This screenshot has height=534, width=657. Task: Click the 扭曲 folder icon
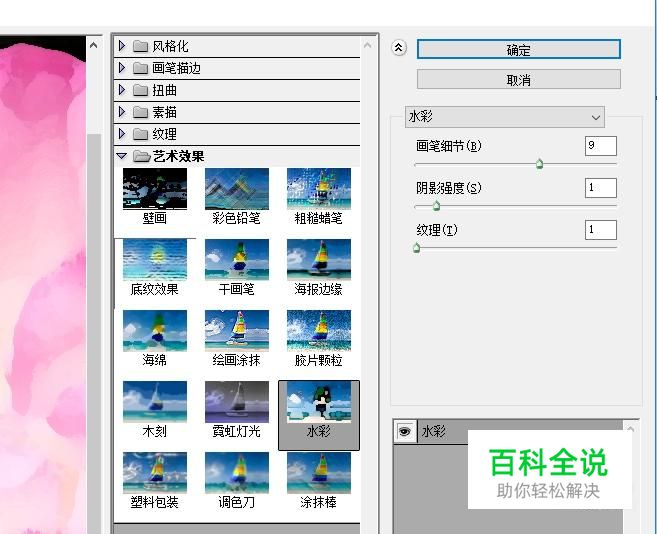tap(141, 90)
